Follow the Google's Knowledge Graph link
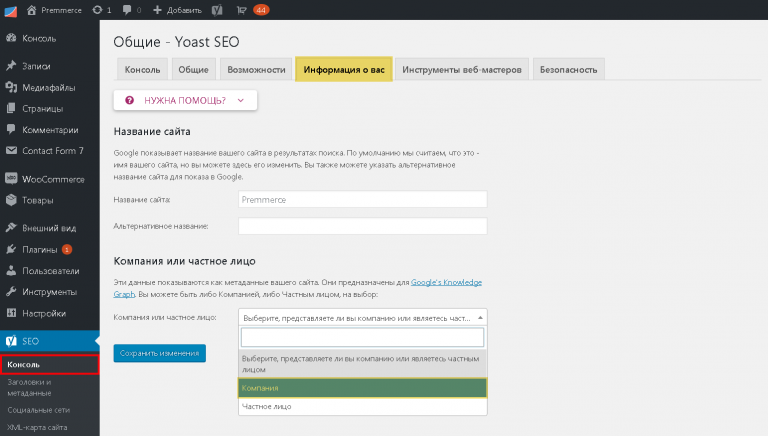The width and height of the screenshot is (768, 436). (298, 288)
